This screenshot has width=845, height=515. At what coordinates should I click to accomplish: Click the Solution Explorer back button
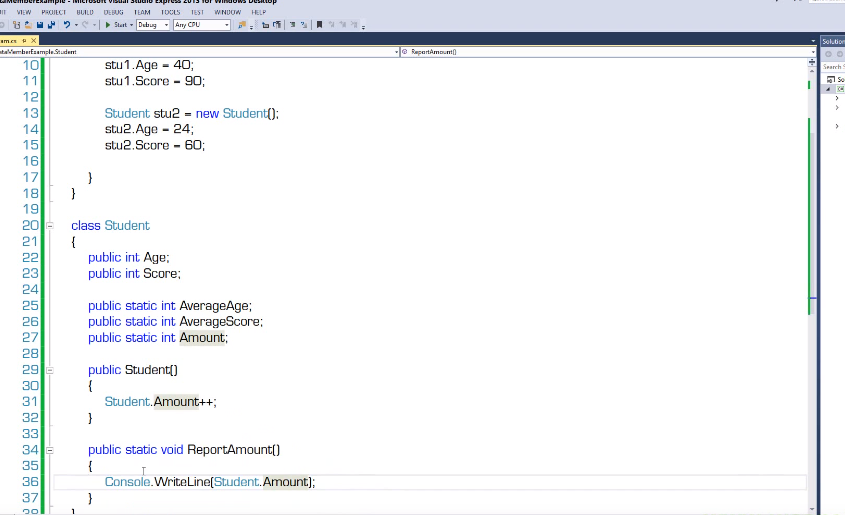[828, 54]
